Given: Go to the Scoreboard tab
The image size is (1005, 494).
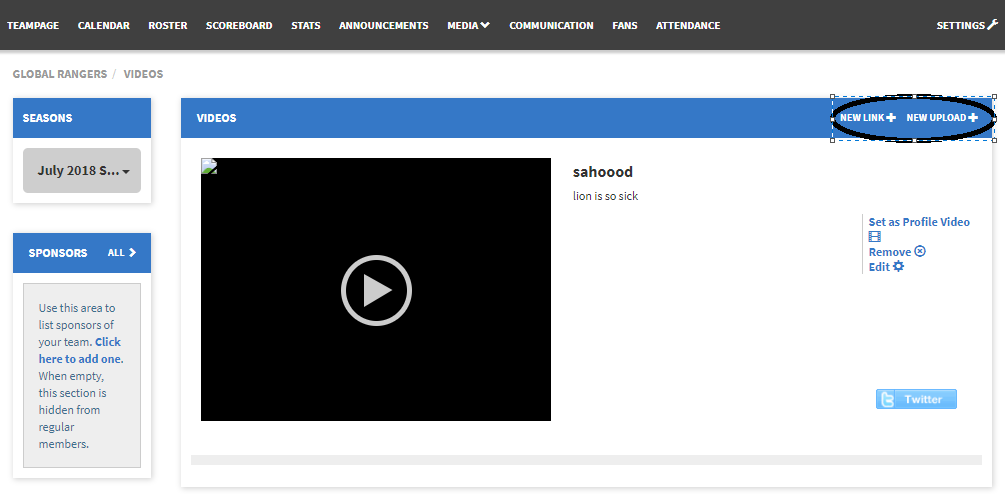Looking at the screenshot, I should (239, 25).
